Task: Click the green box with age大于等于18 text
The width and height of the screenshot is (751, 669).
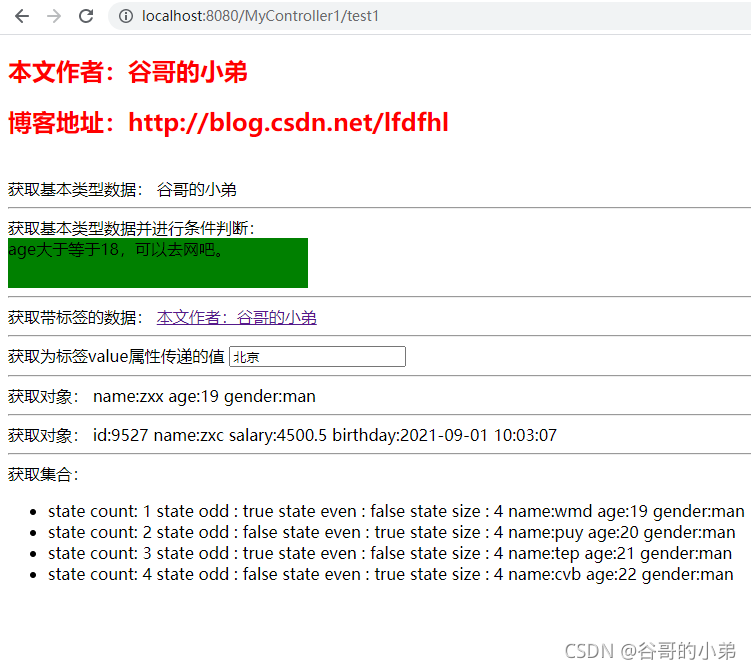Action: pos(158,263)
